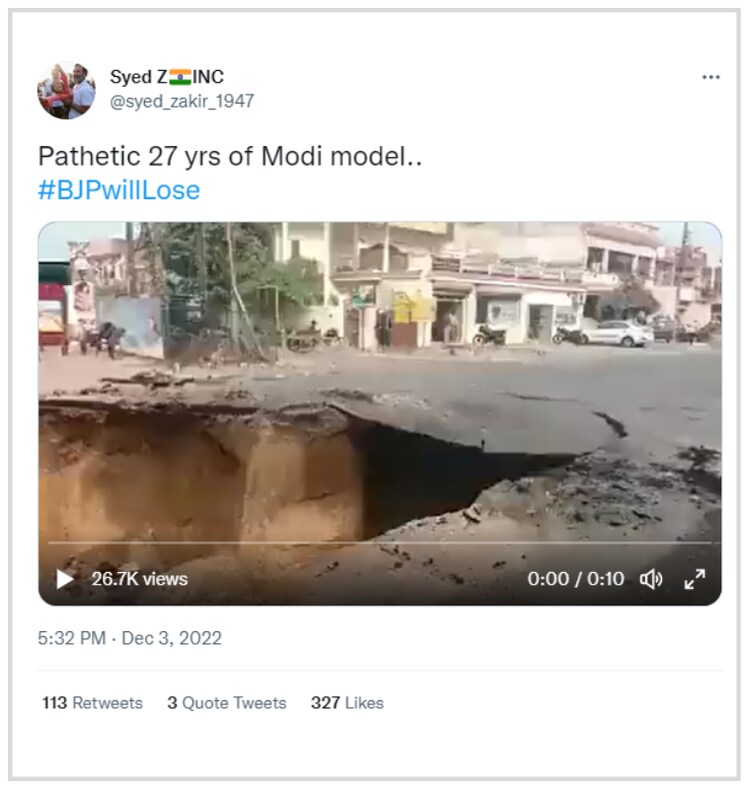Open the #BJPwillLose hashtag
750x789 pixels.
pos(119,190)
